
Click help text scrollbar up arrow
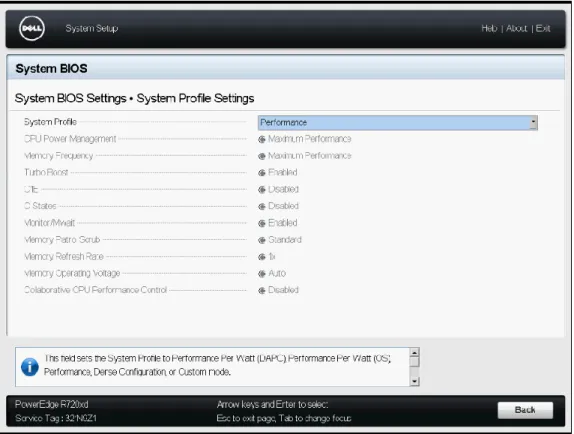[414, 352]
